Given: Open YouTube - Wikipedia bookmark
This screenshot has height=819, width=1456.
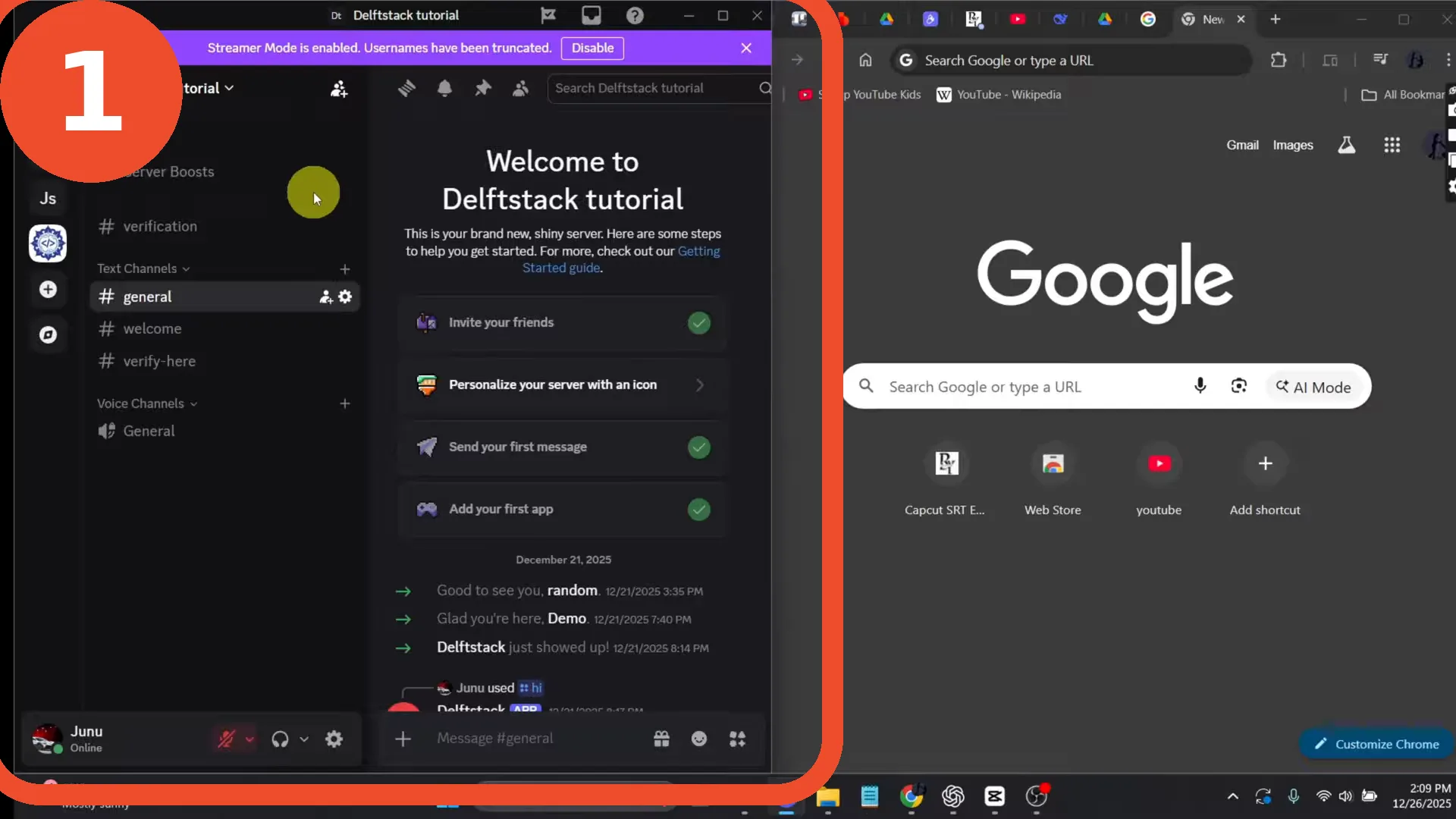Looking at the screenshot, I should point(999,95).
